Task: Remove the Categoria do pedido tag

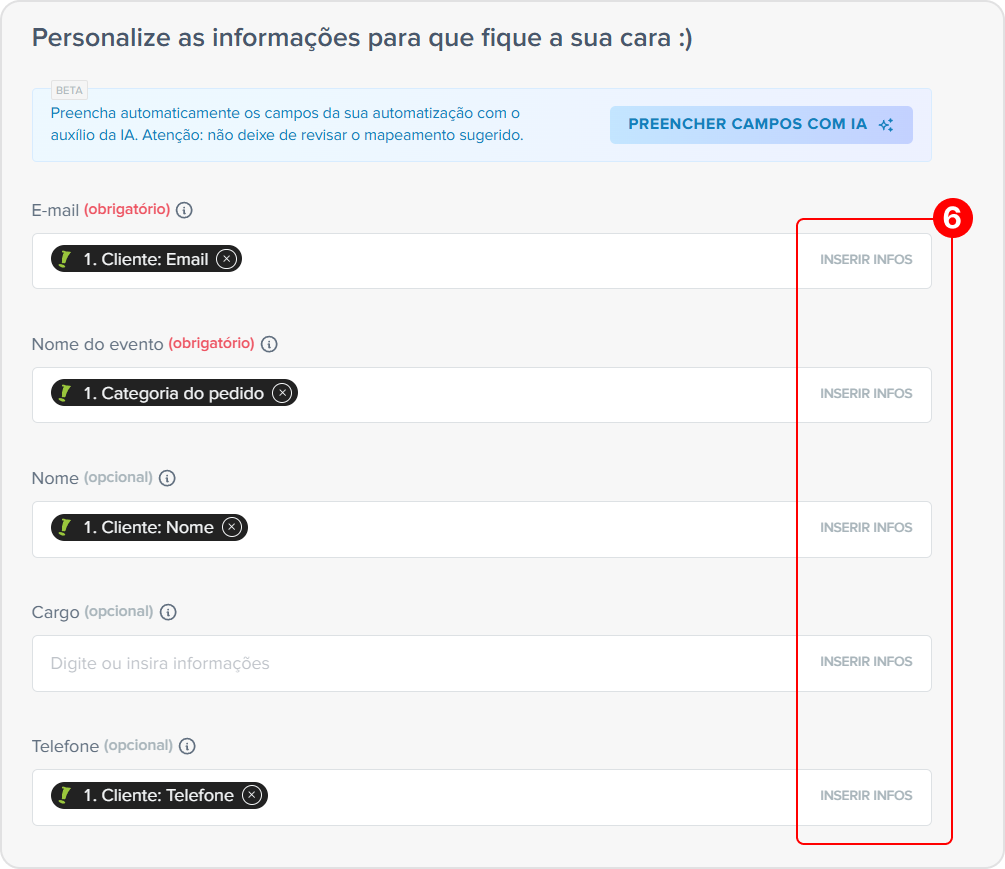Action: 282,393
